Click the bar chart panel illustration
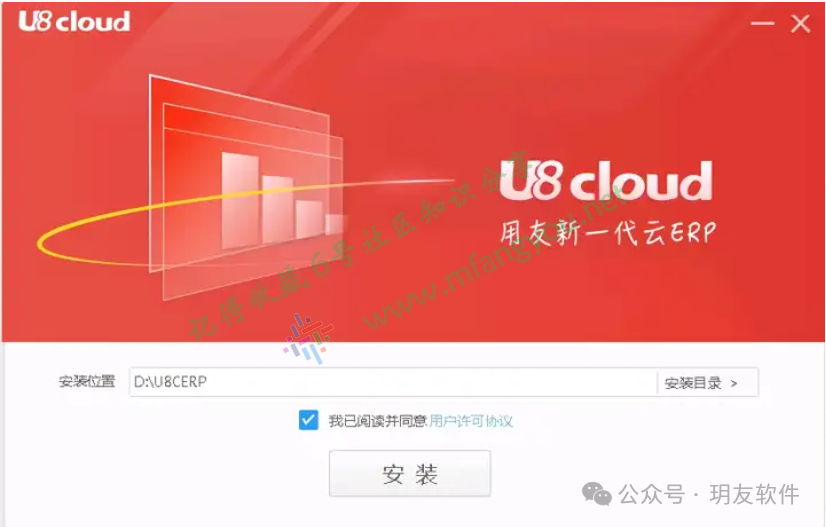Screen dimensions: 826x527 (x=246, y=187)
